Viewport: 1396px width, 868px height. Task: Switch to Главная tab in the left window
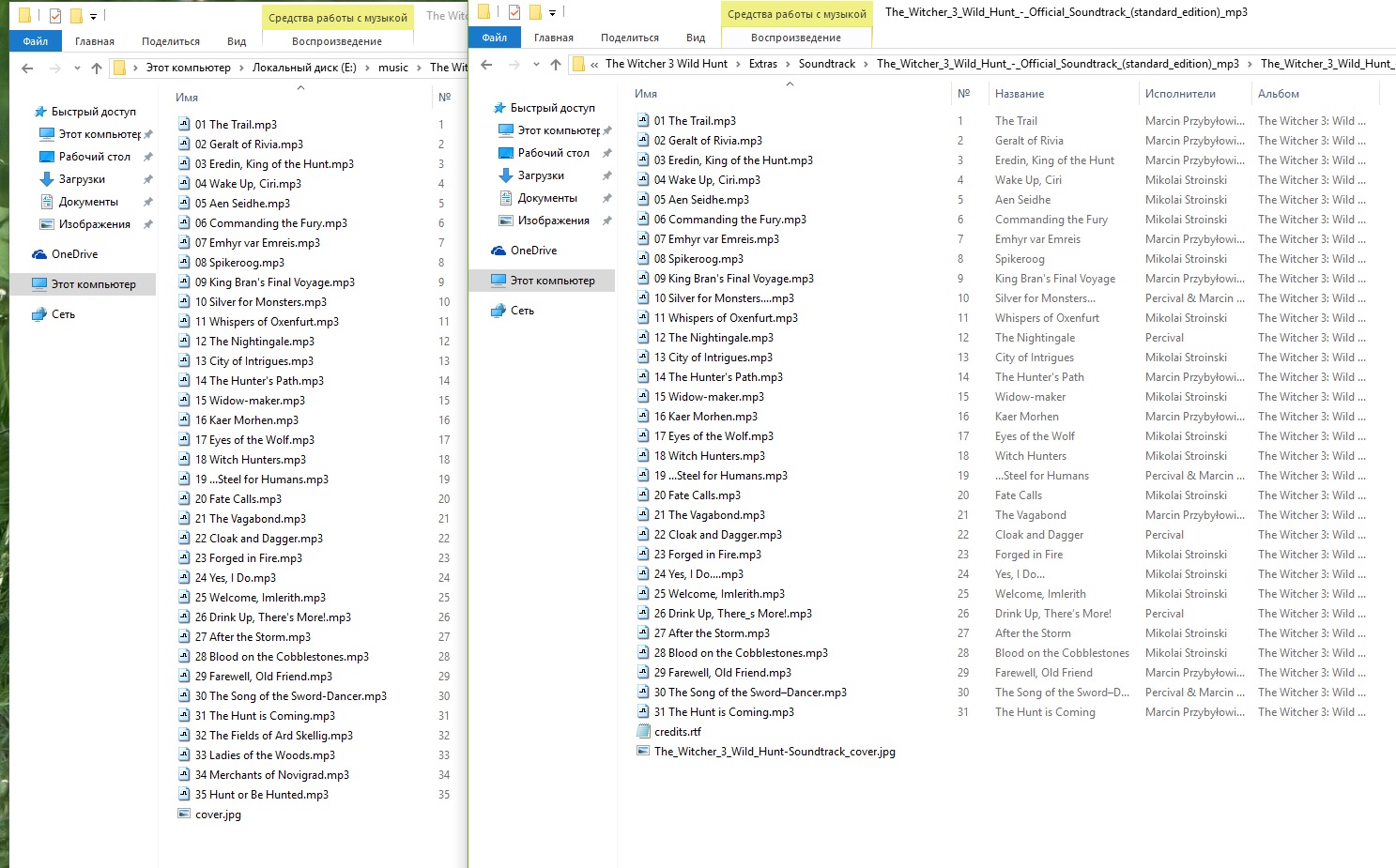pyautogui.click(x=95, y=41)
